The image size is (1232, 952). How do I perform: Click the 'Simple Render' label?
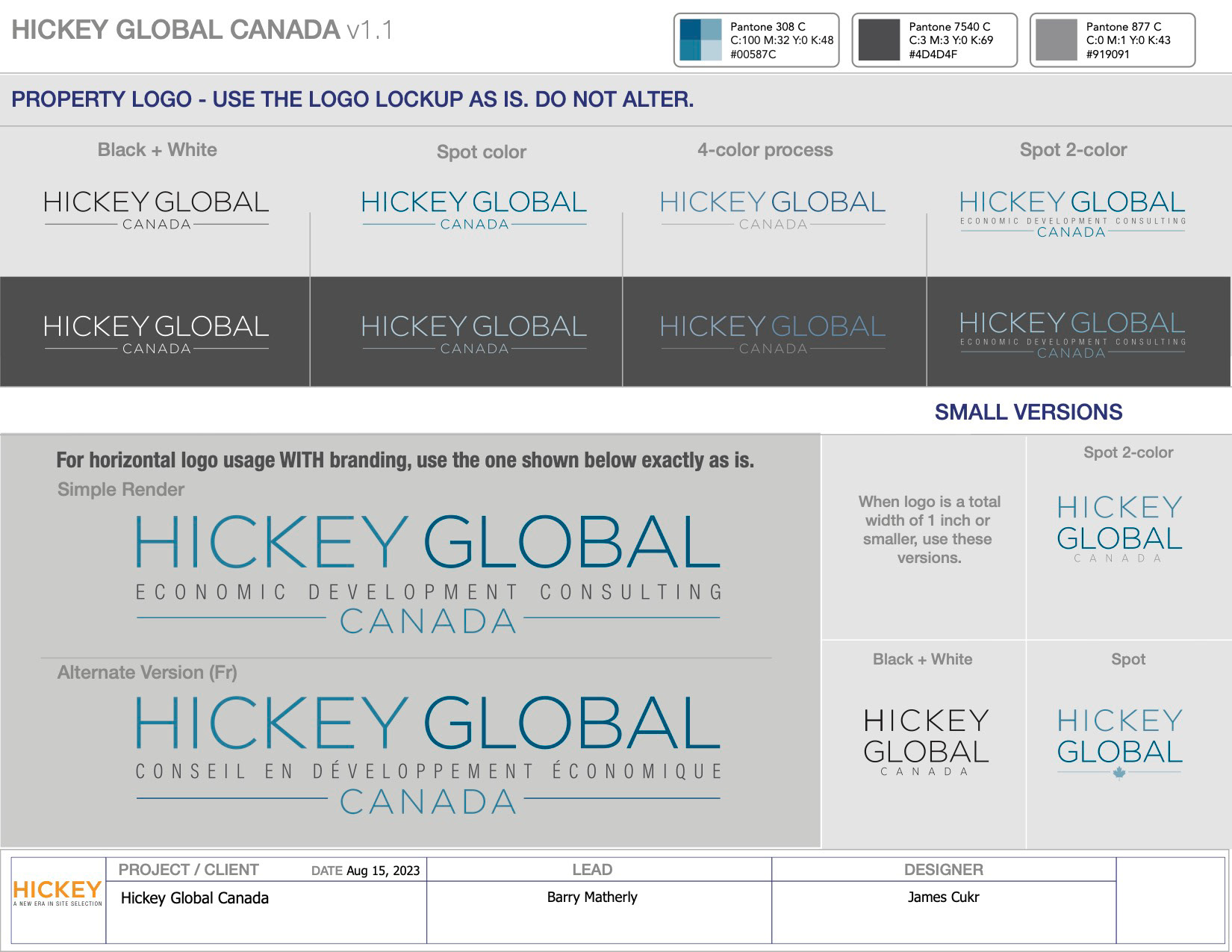[121, 490]
